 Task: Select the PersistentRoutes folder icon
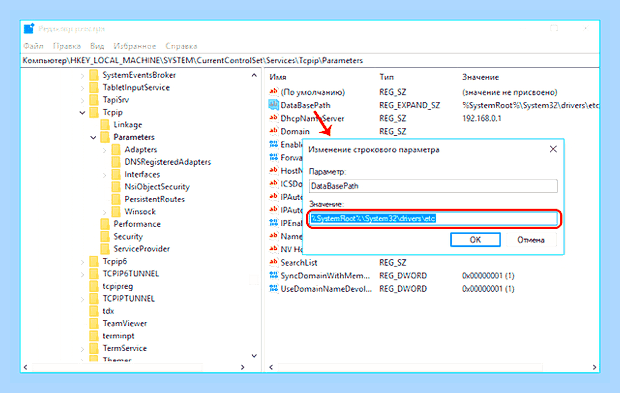pos(116,199)
